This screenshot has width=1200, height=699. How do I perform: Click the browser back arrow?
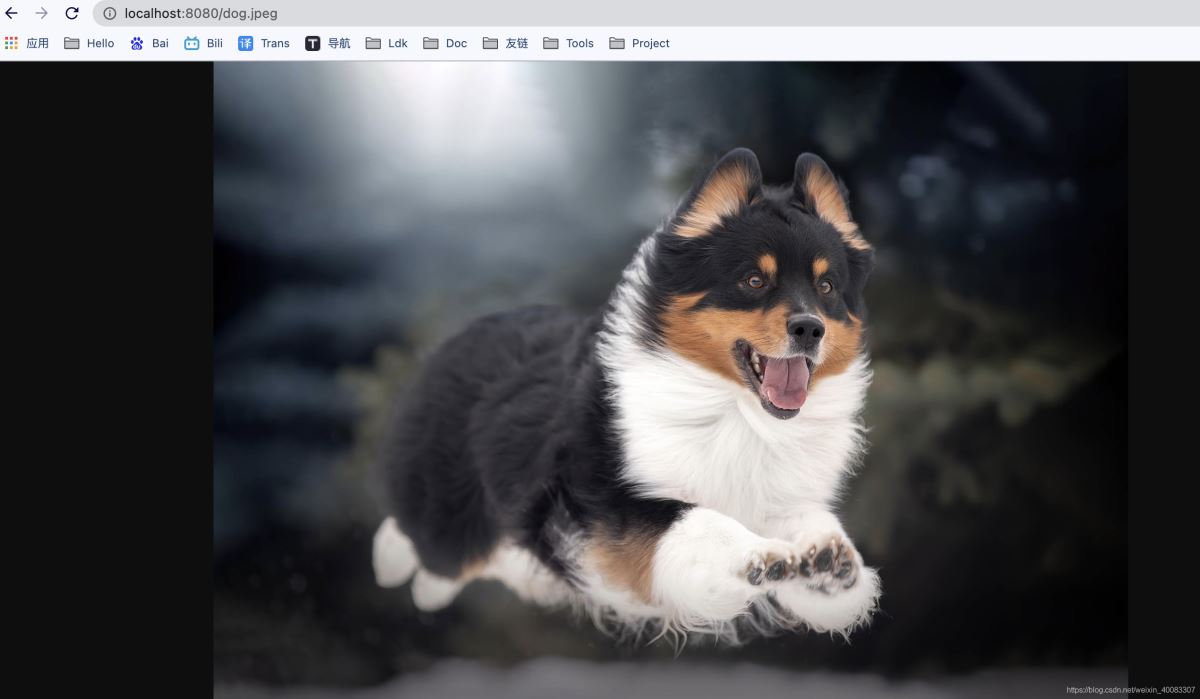pos(12,13)
